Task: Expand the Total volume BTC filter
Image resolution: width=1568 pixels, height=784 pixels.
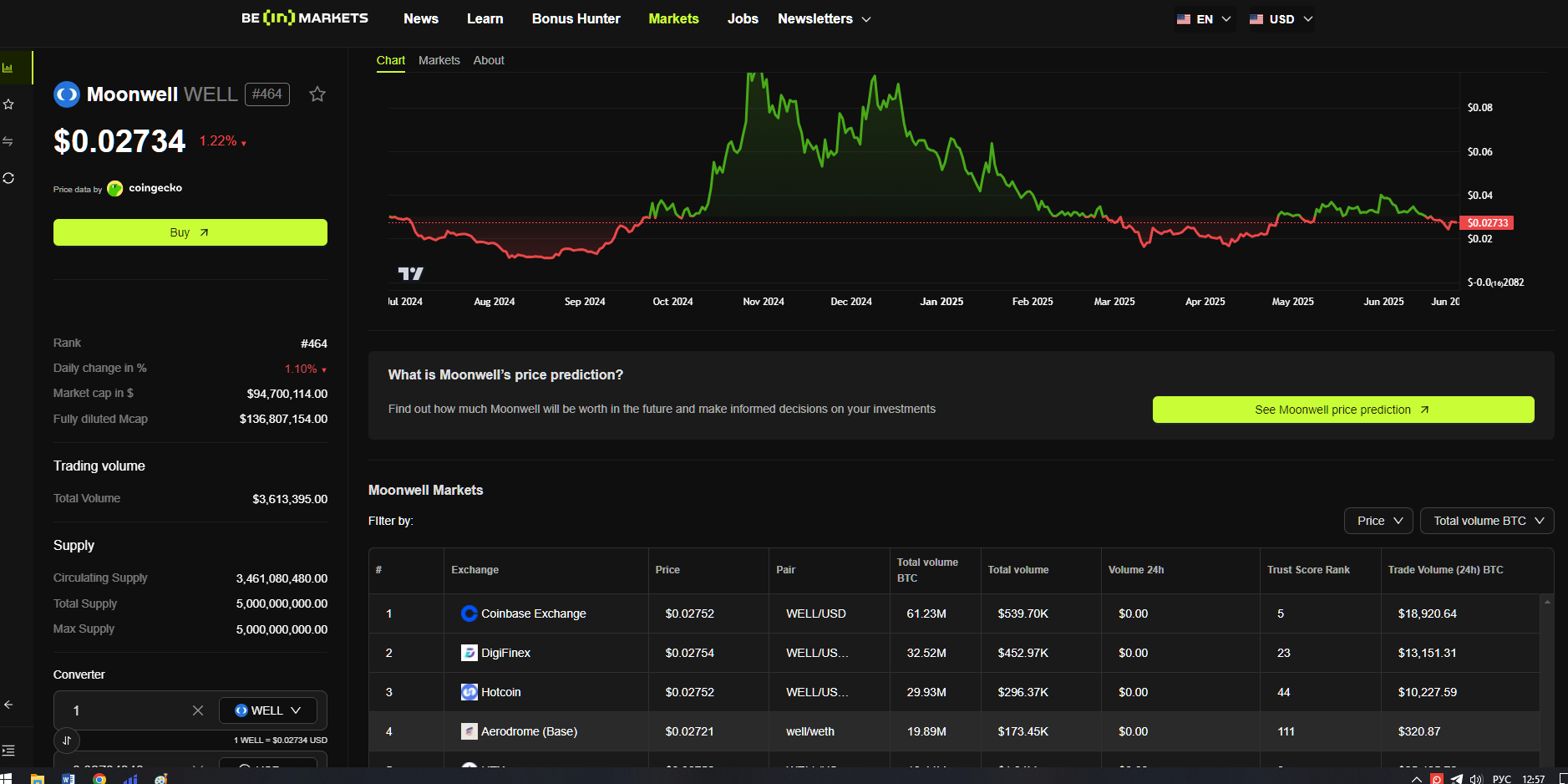Action: (x=1487, y=521)
